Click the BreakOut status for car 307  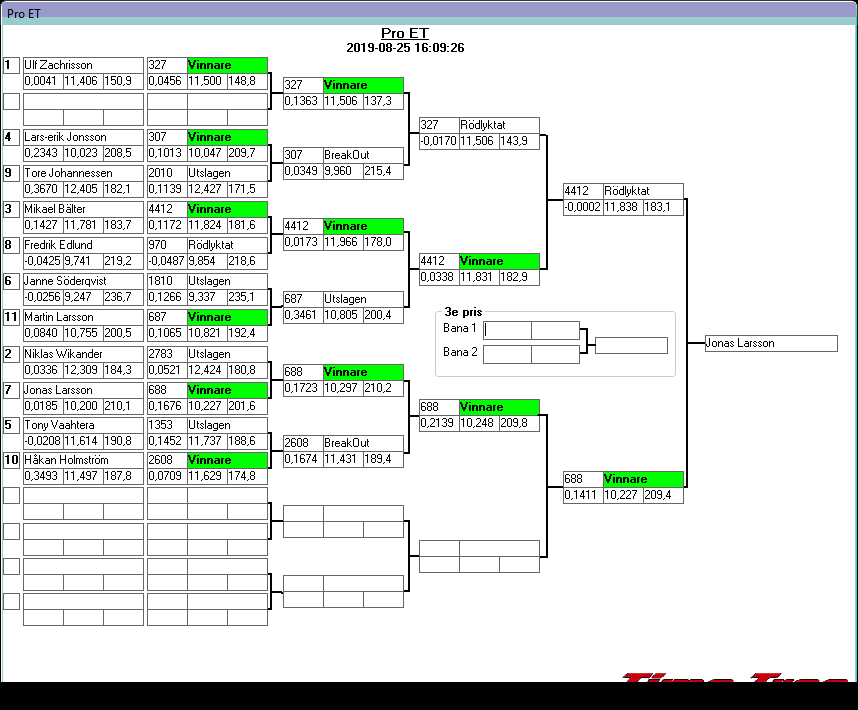pos(363,155)
